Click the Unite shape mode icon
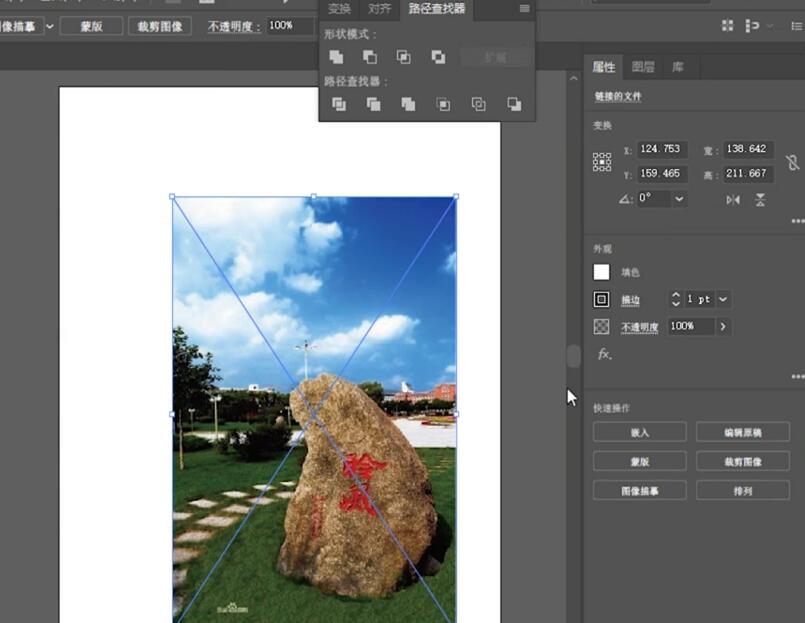The width and height of the screenshot is (805, 623). point(336,57)
